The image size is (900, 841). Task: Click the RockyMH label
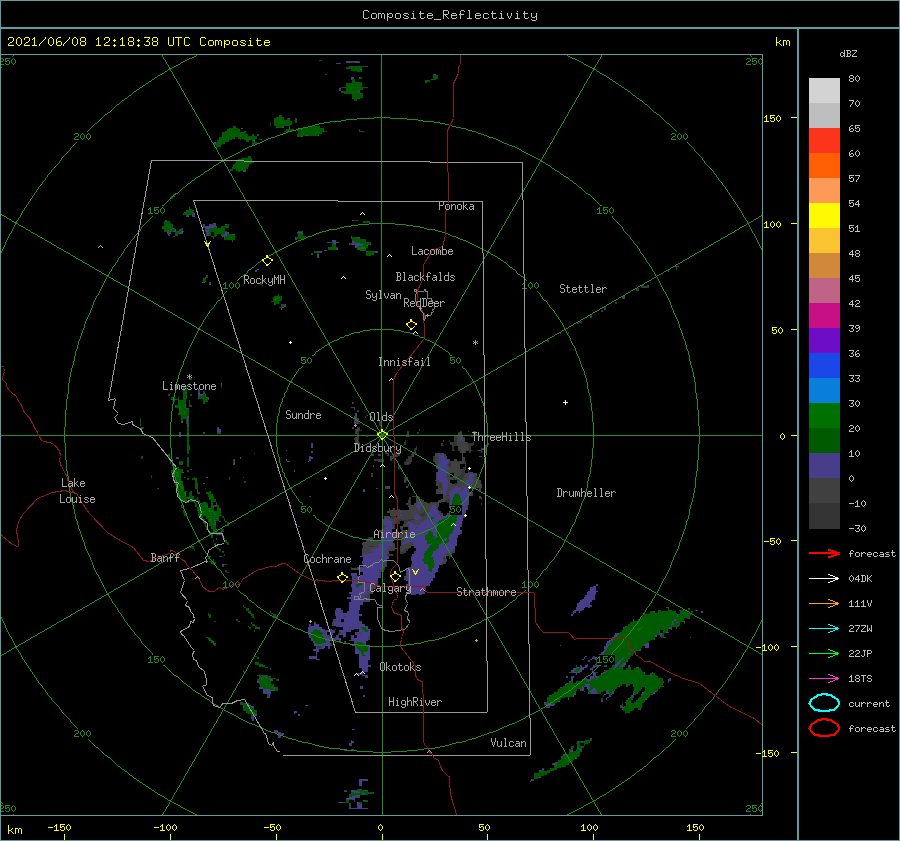tap(264, 280)
